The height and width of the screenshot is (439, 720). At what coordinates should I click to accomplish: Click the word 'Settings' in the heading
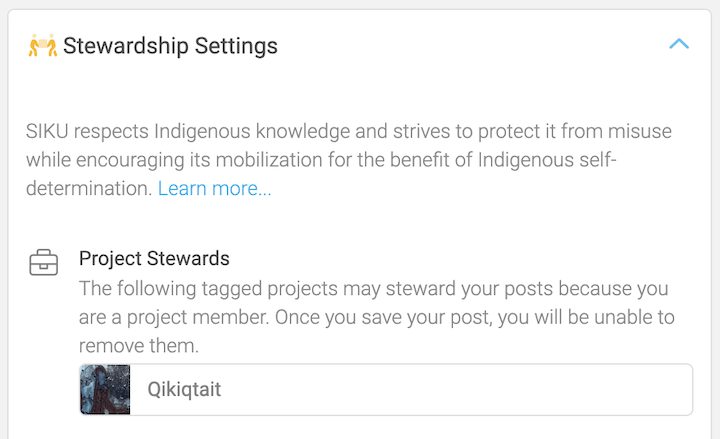236,46
